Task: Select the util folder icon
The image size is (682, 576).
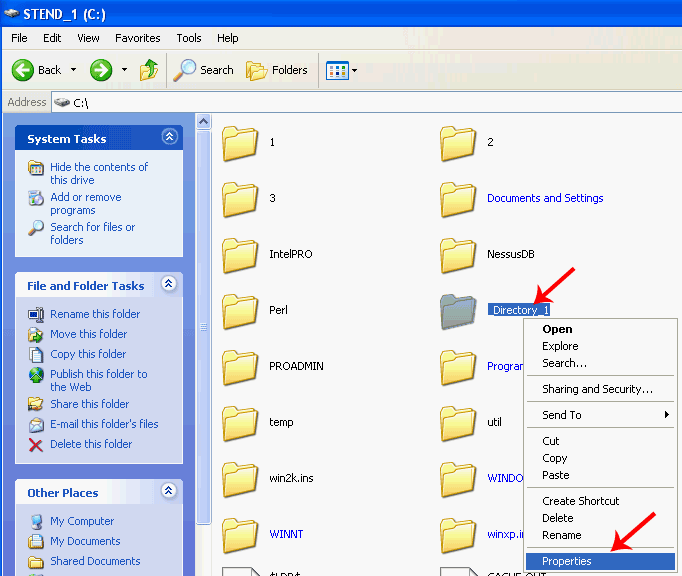Action: click(x=458, y=423)
